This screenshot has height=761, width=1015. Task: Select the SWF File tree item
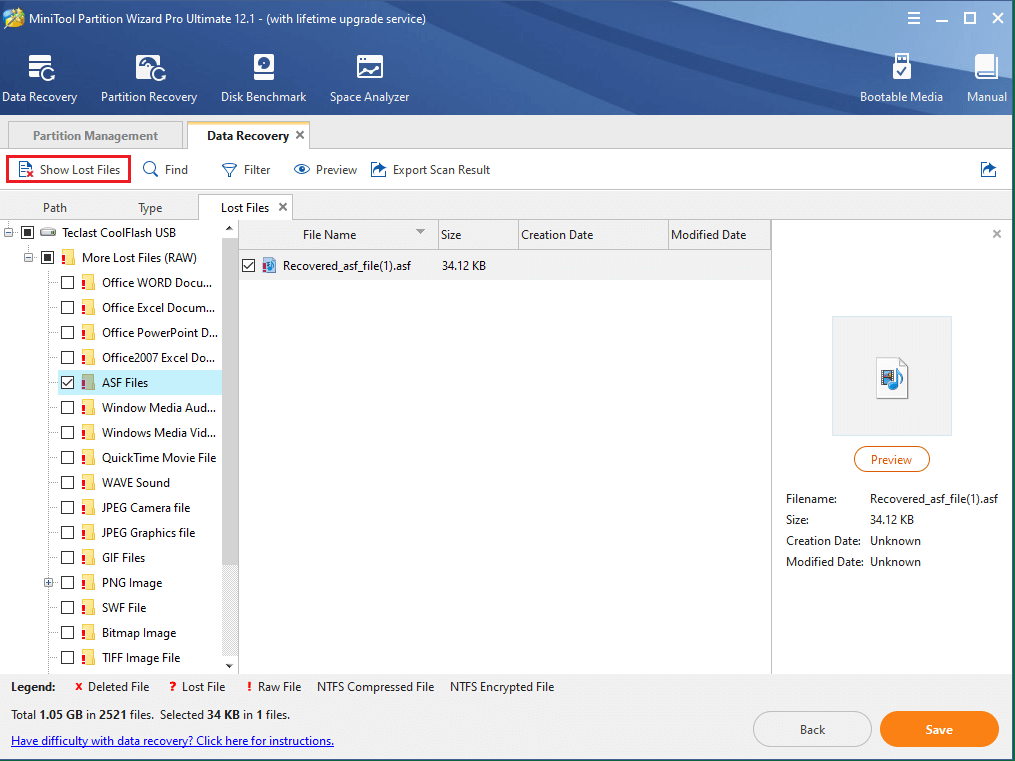(x=124, y=608)
